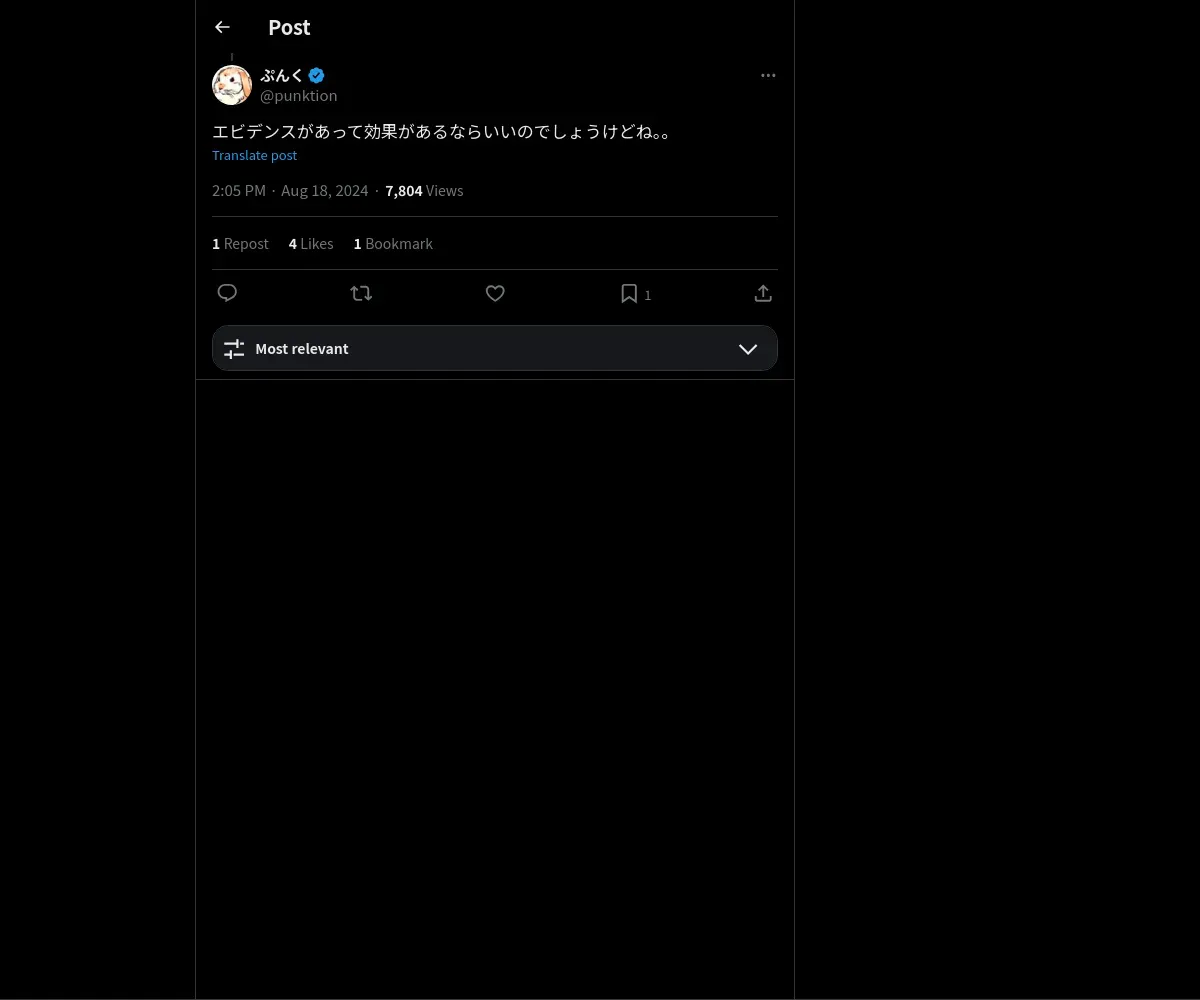Viewport: 1200px width, 1000px height.
Task: Click the ぷんく display name
Action: pyautogui.click(x=281, y=75)
